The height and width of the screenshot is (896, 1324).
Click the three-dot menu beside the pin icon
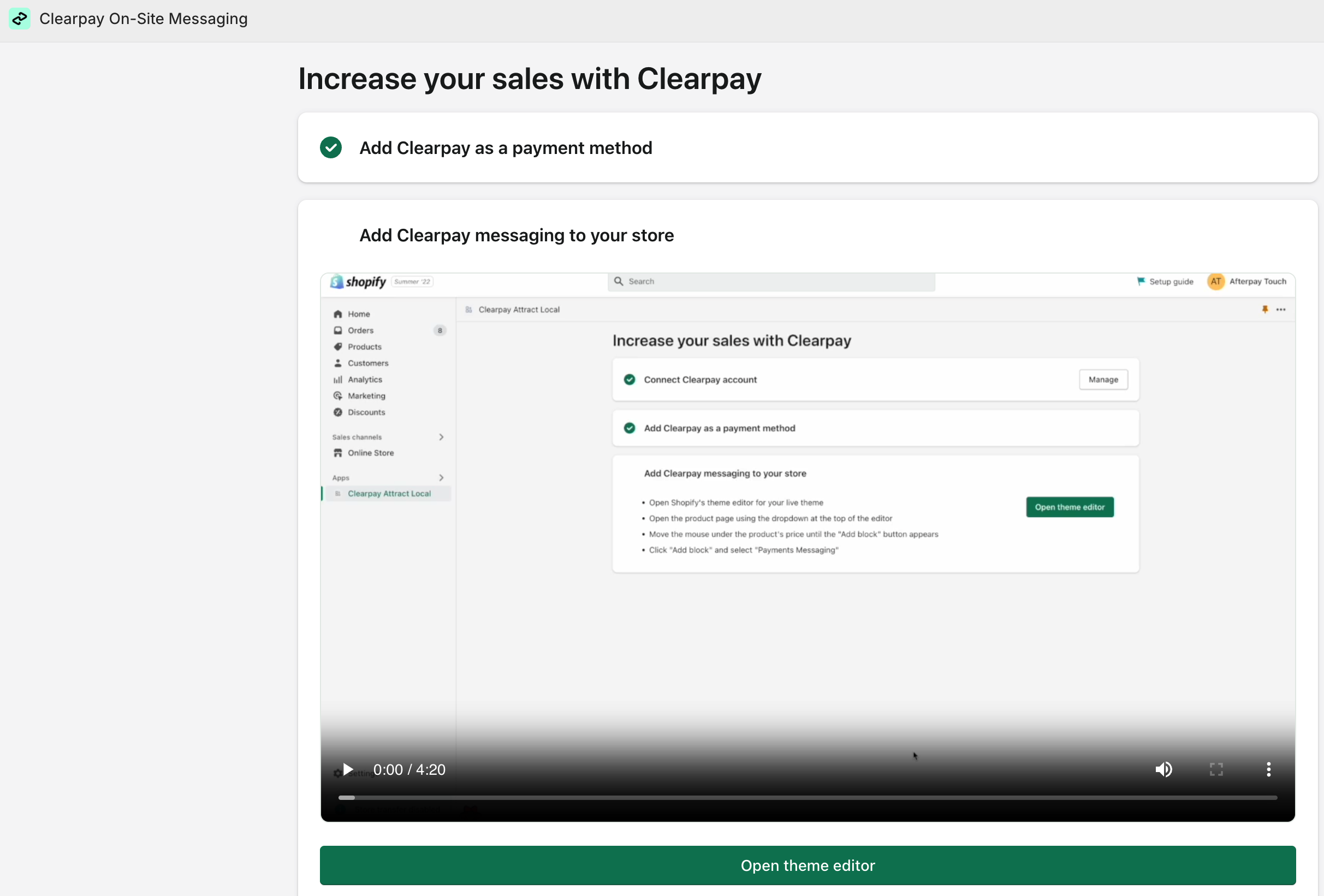(1281, 309)
